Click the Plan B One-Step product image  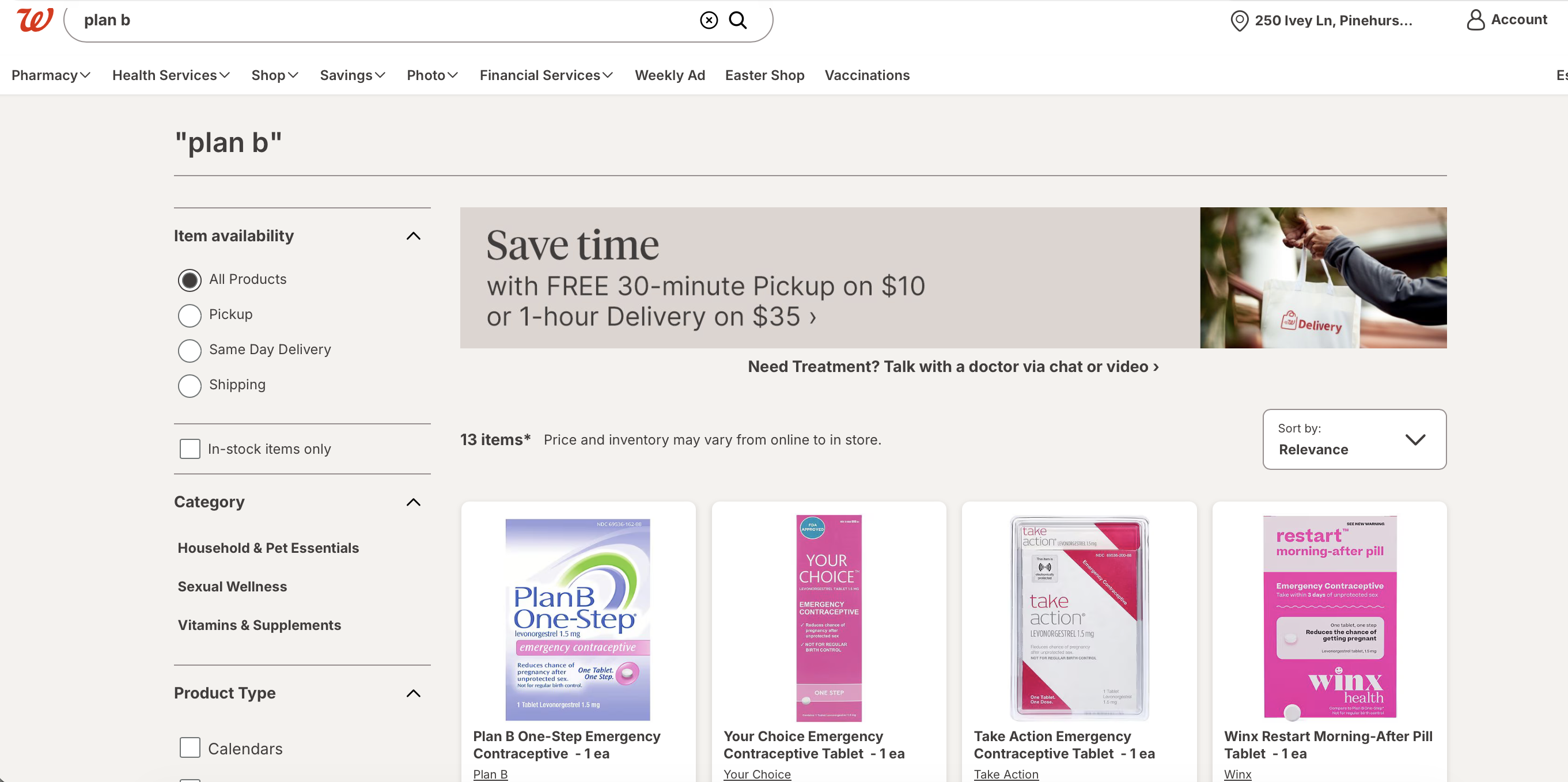578,619
